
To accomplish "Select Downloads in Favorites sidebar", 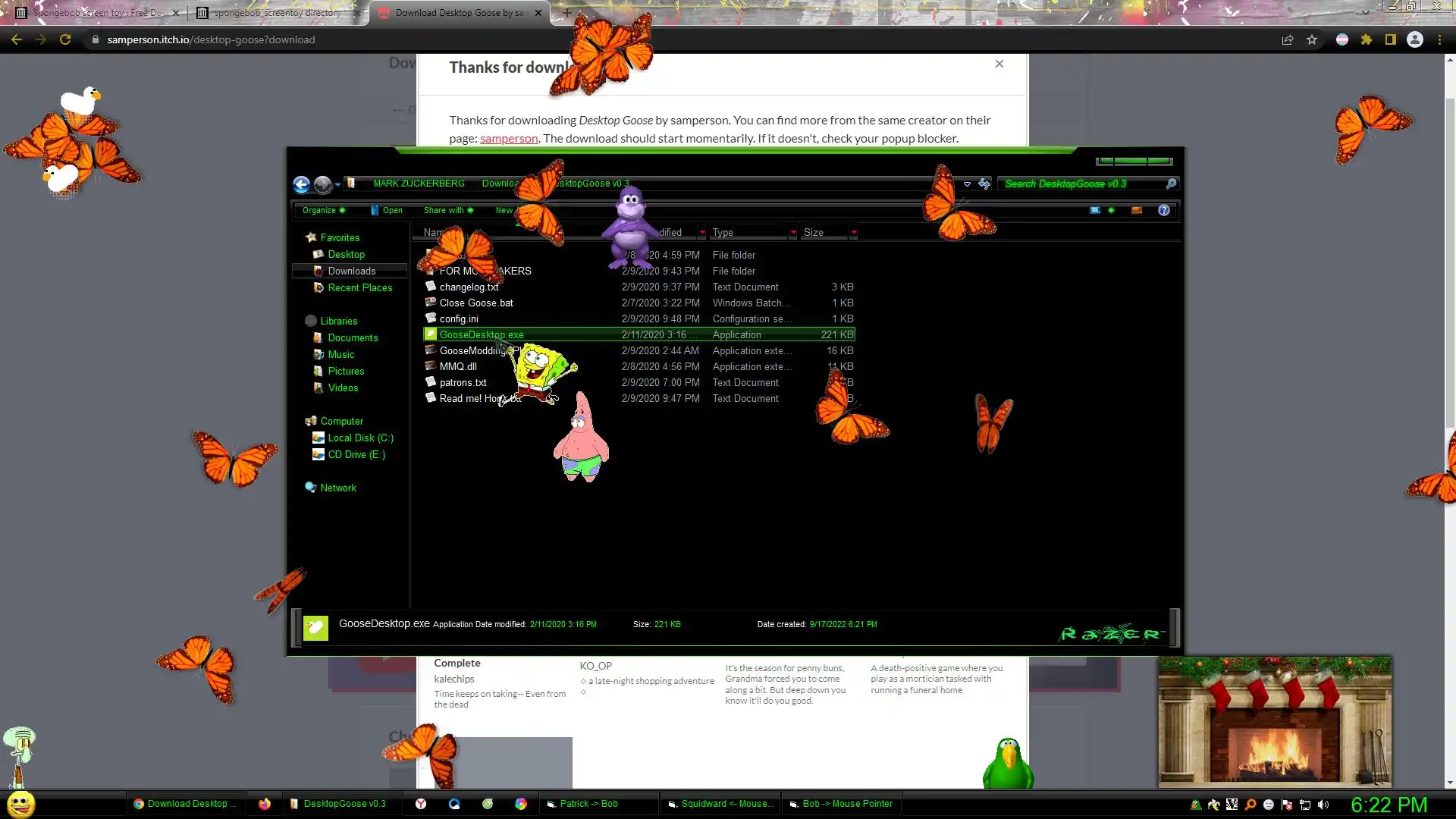I will [x=351, y=271].
